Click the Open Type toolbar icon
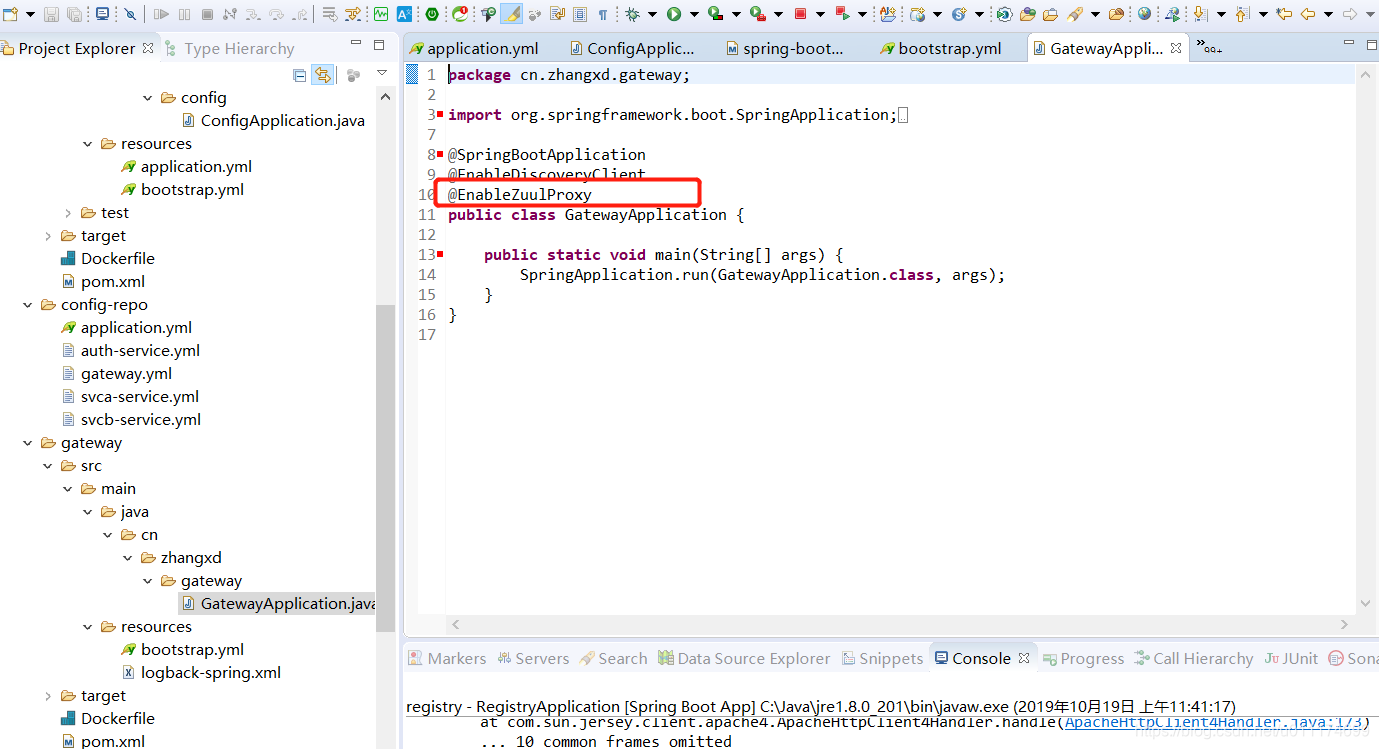Image resolution: width=1379 pixels, height=749 pixels. (x=1027, y=14)
